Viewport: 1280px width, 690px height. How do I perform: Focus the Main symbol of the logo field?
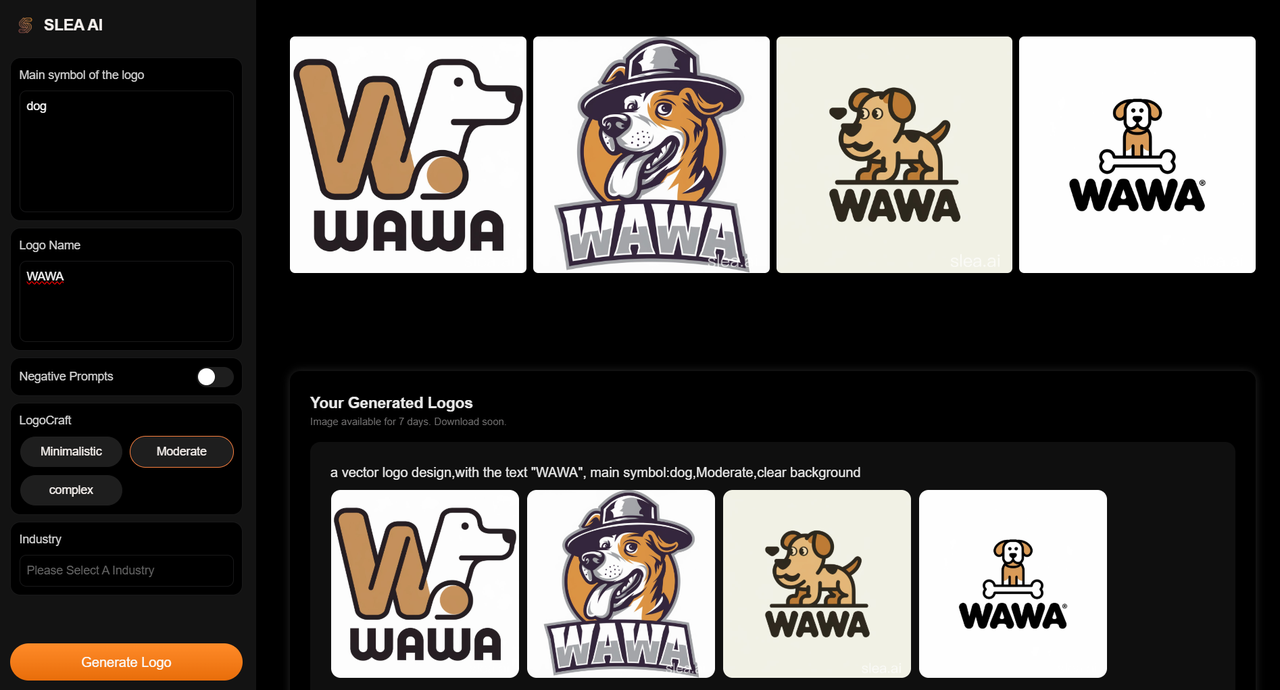coord(126,151)
